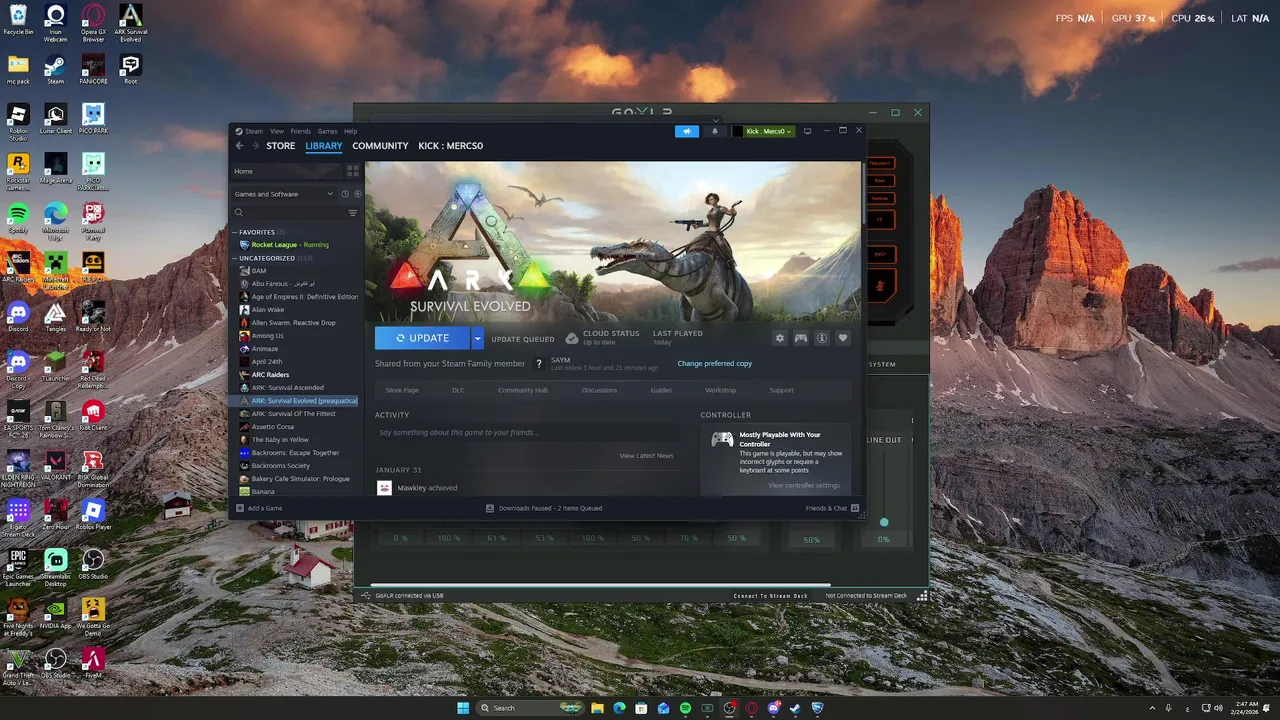Switch library to grid collections view icon

coord(352,171)
